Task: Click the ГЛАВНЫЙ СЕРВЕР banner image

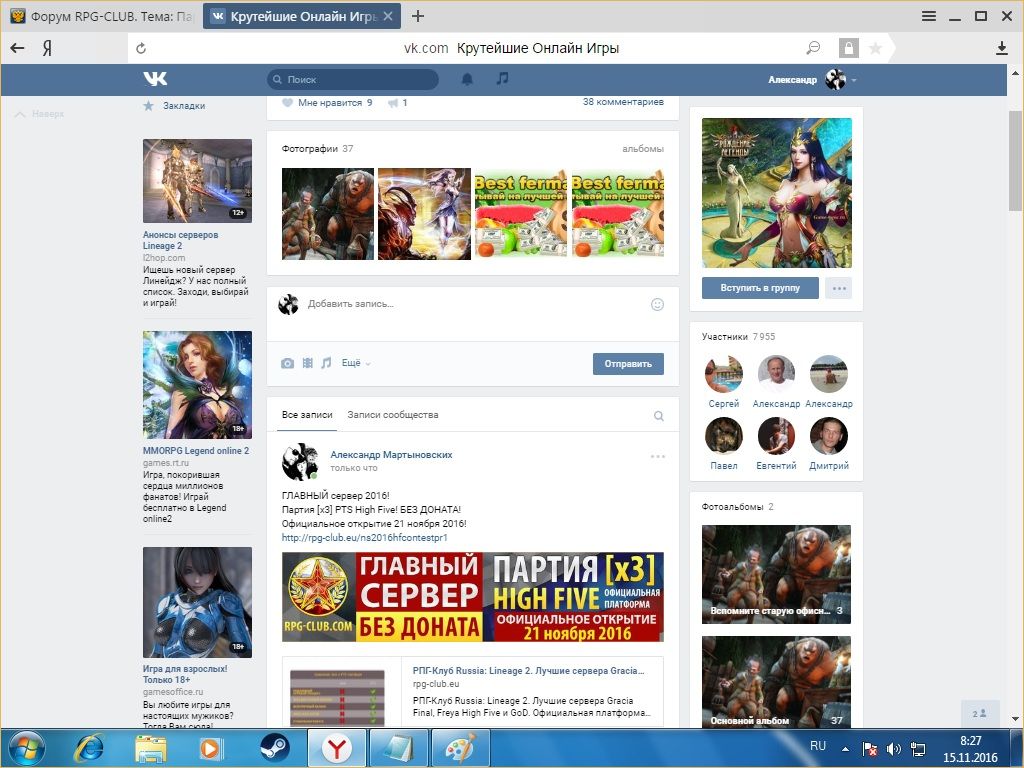Action: [473, 597]
